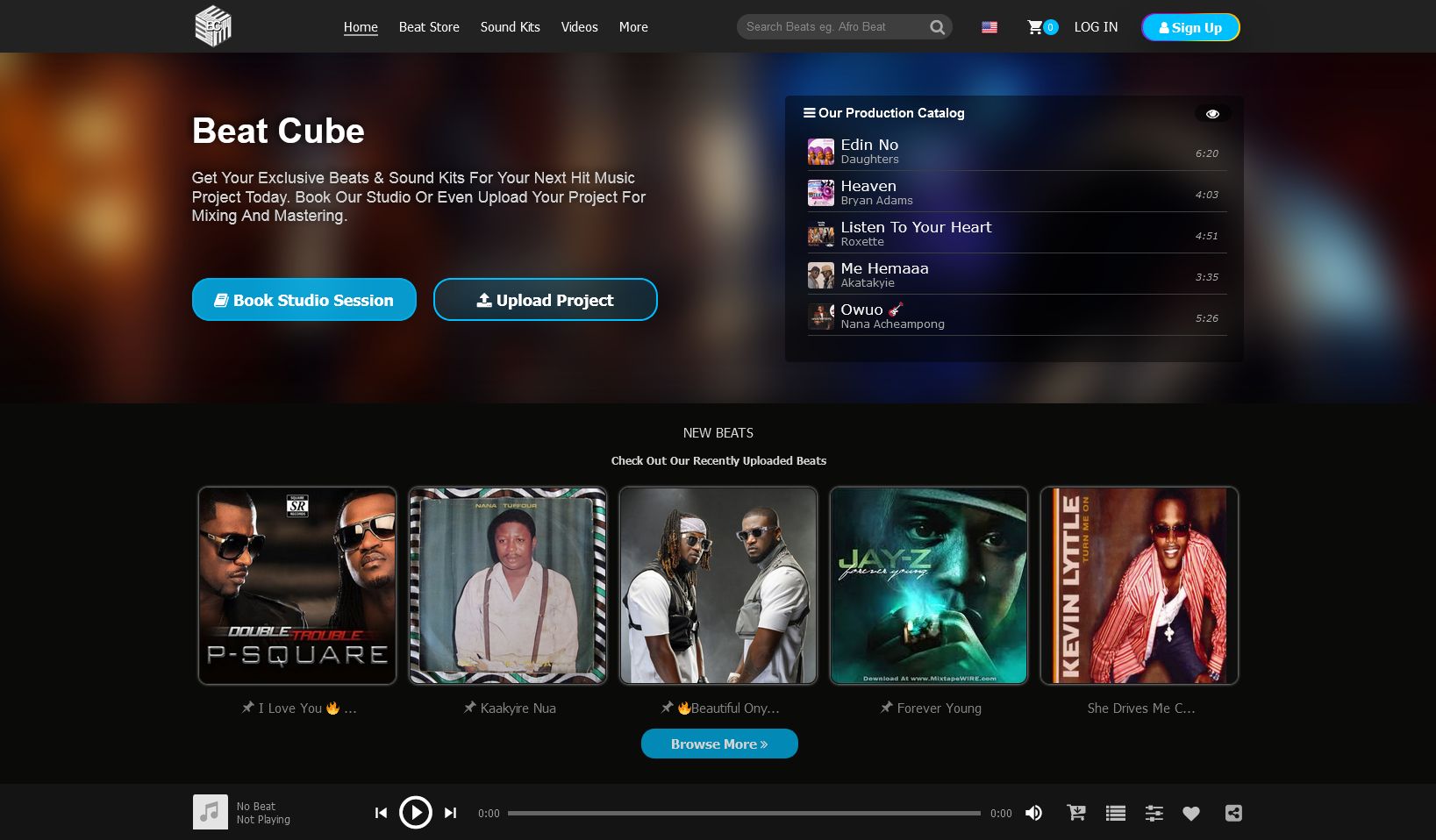
Task: Click the Me Hemaaa track artwork icon
Action: 821,275
